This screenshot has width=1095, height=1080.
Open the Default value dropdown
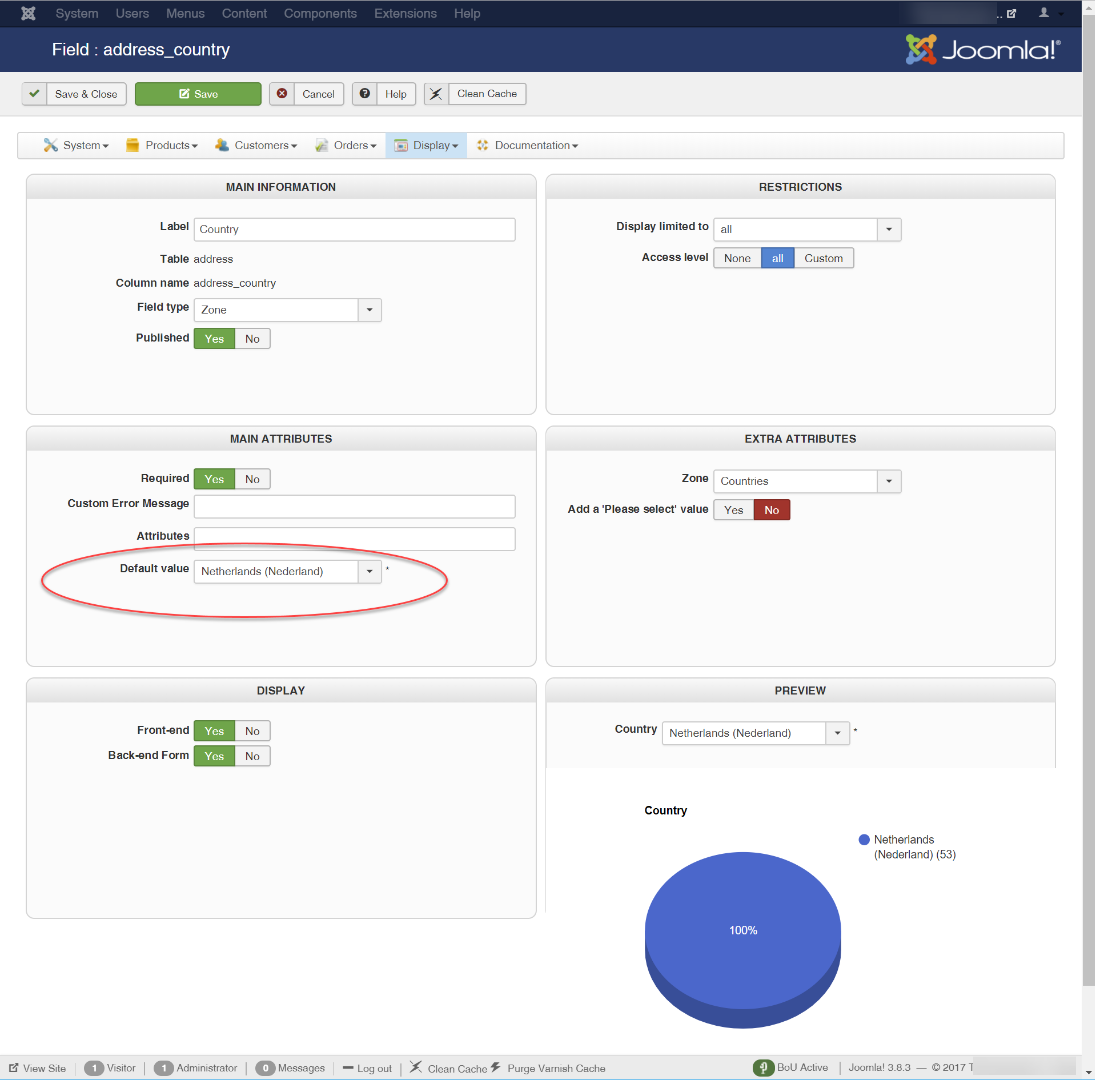click(288, 571)
